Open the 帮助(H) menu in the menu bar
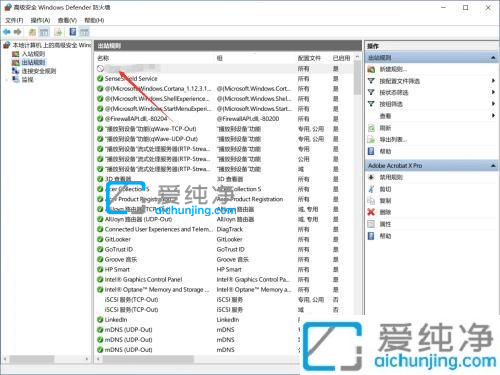 click(x=94, y=20)
